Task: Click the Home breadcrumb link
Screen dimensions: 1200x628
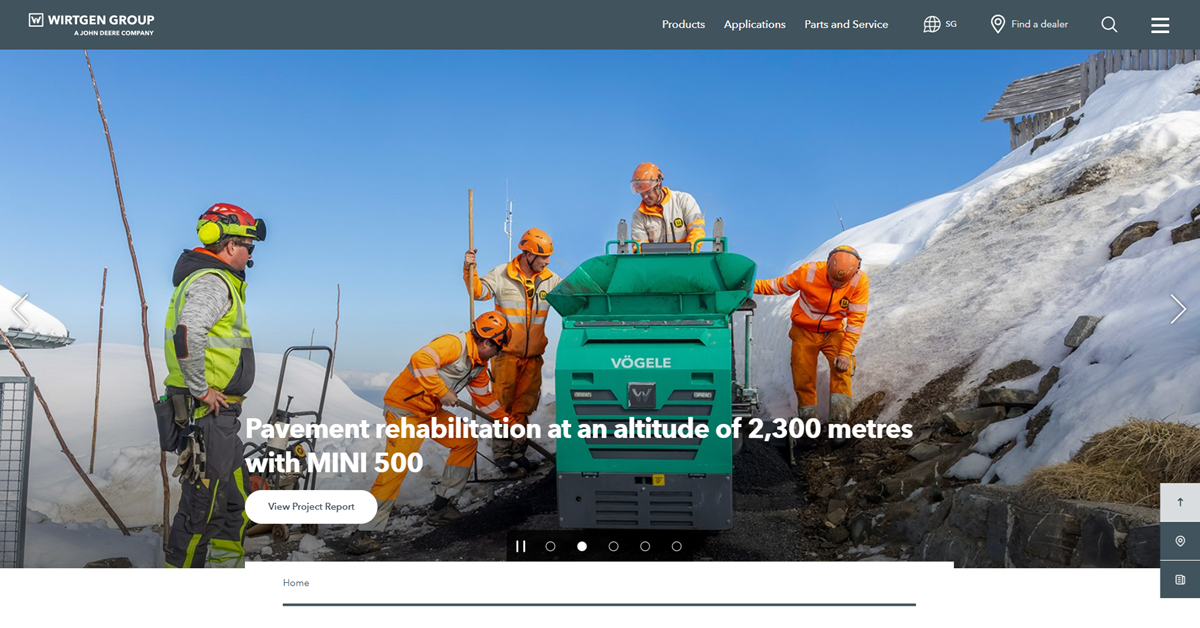Action: click(296, 583)
